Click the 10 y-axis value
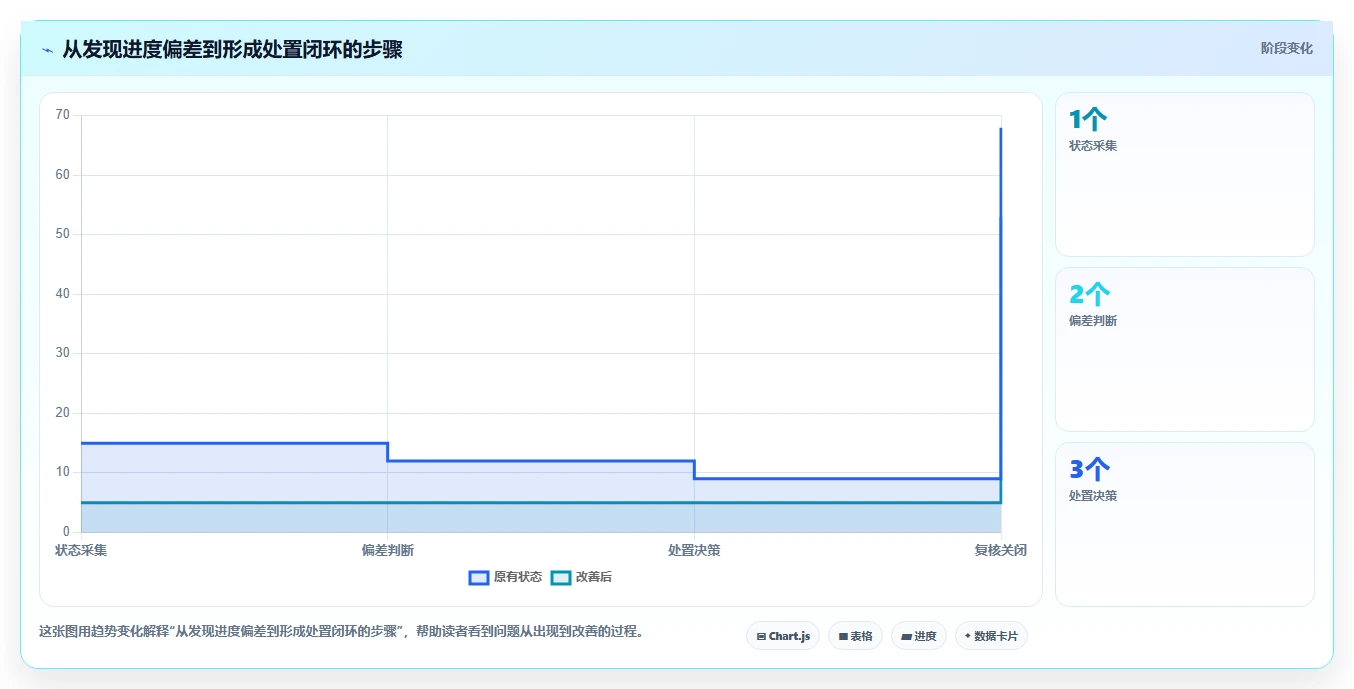Viewport: 1354px width, 689px height. 63,472
